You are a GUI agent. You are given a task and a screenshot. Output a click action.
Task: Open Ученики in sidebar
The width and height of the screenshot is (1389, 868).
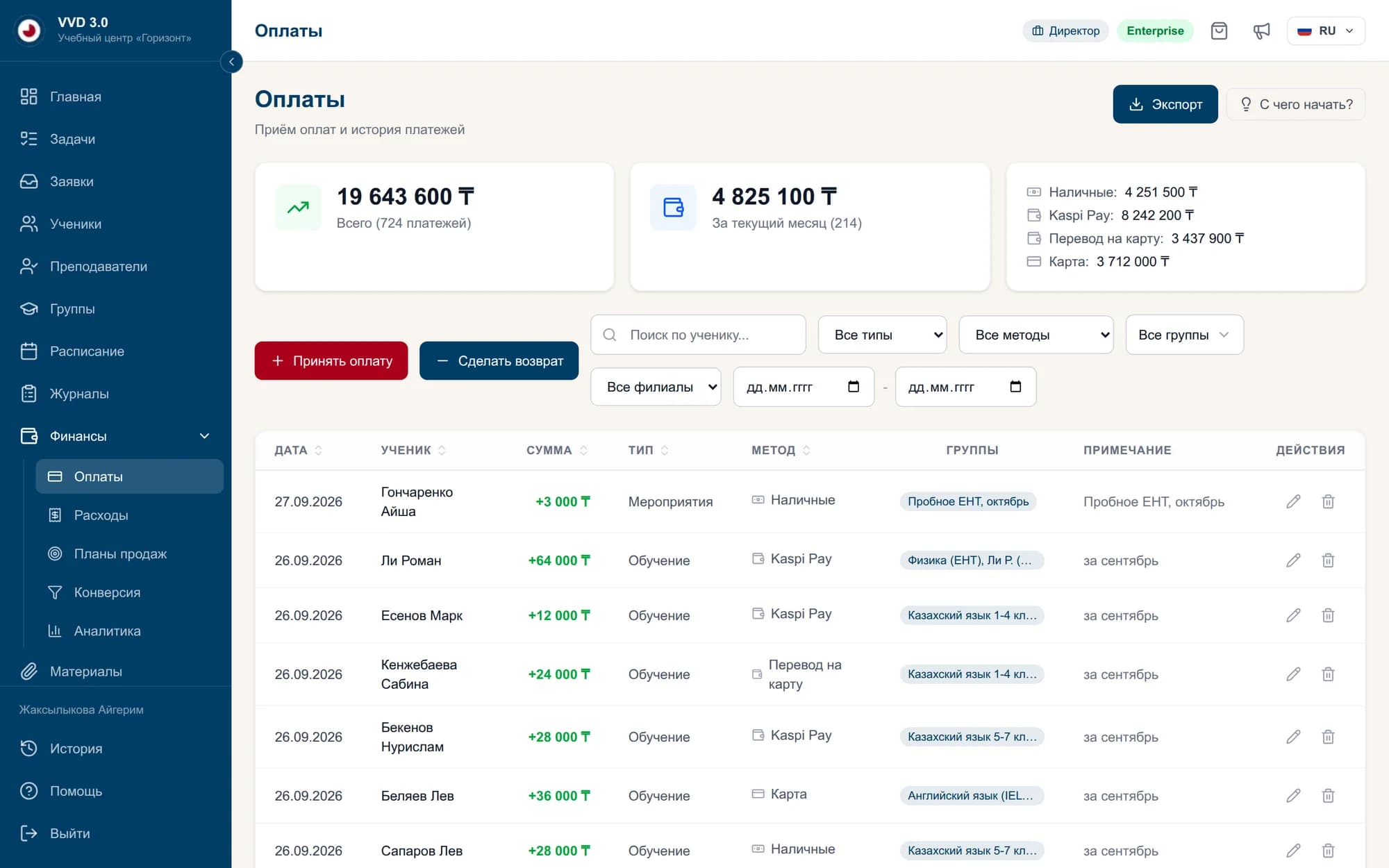pos(115,224)
